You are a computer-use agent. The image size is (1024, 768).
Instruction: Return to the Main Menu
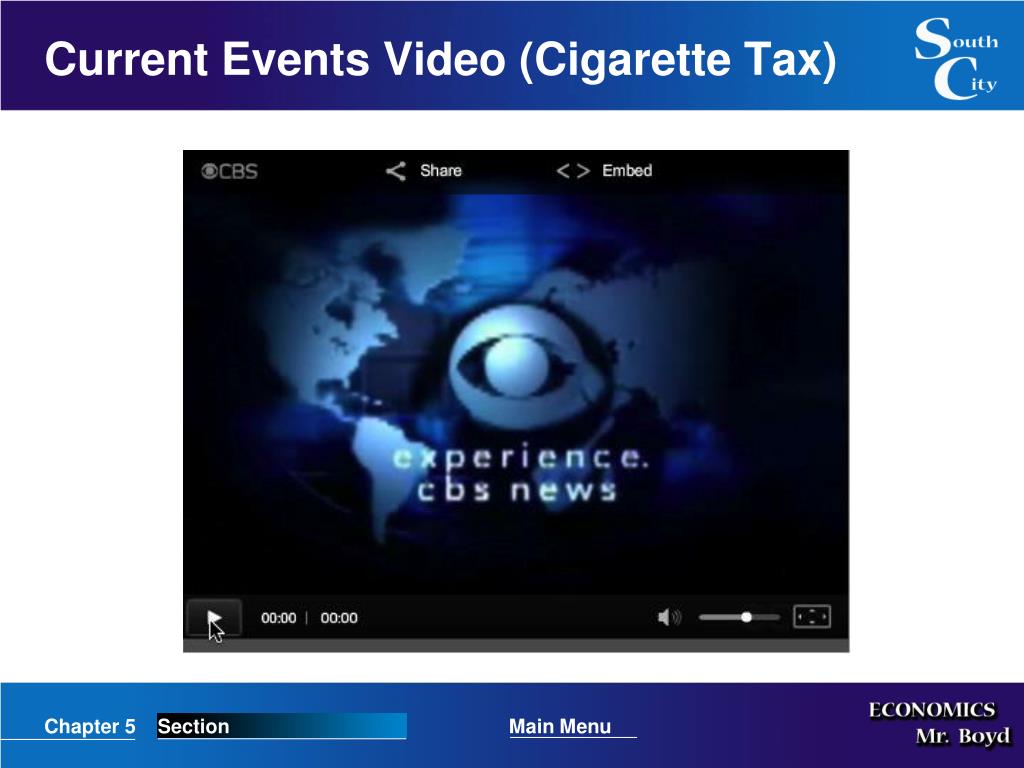pyautogui.click(x=560, y=726)
